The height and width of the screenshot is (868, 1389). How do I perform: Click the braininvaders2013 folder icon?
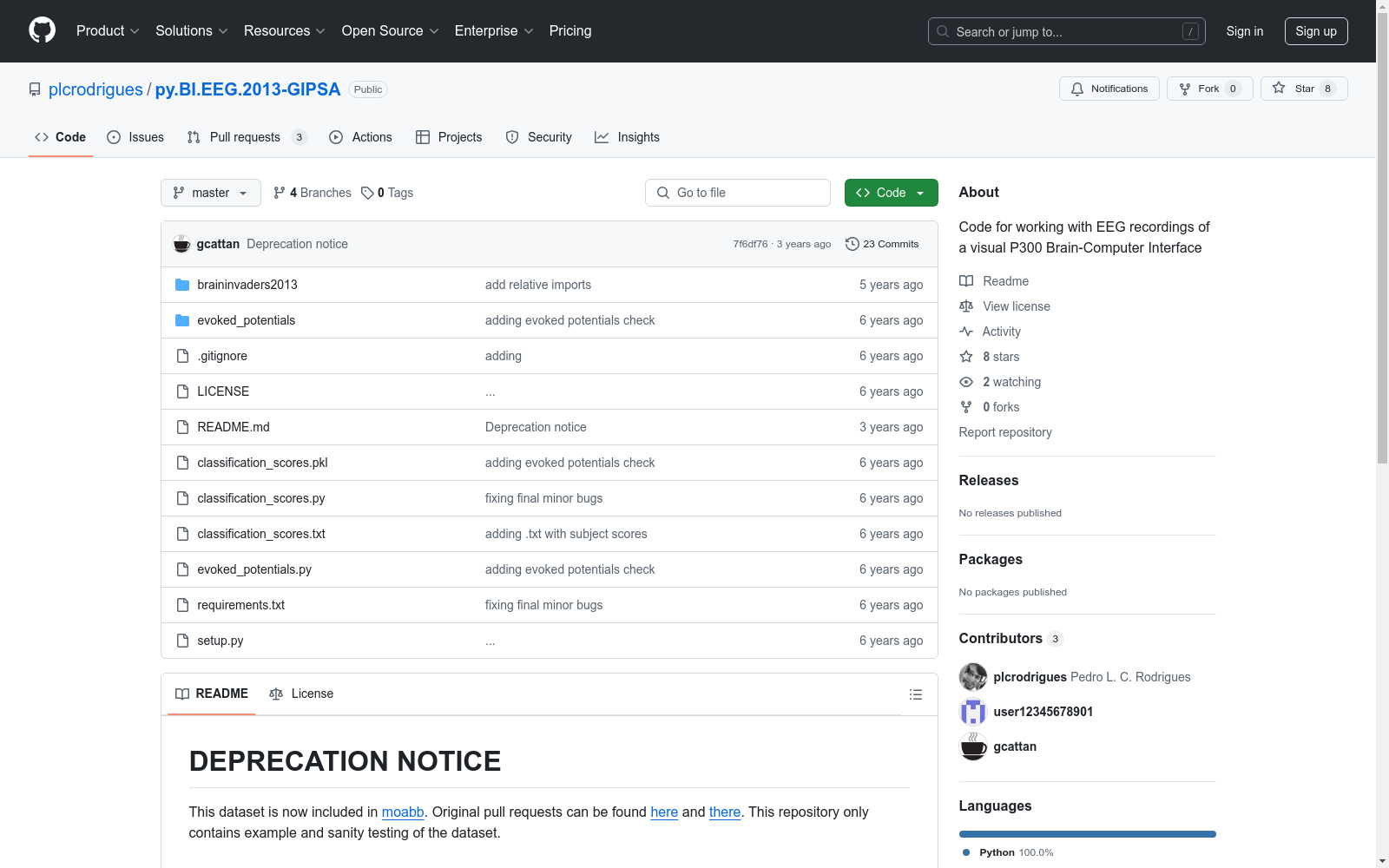pos(182,285)
